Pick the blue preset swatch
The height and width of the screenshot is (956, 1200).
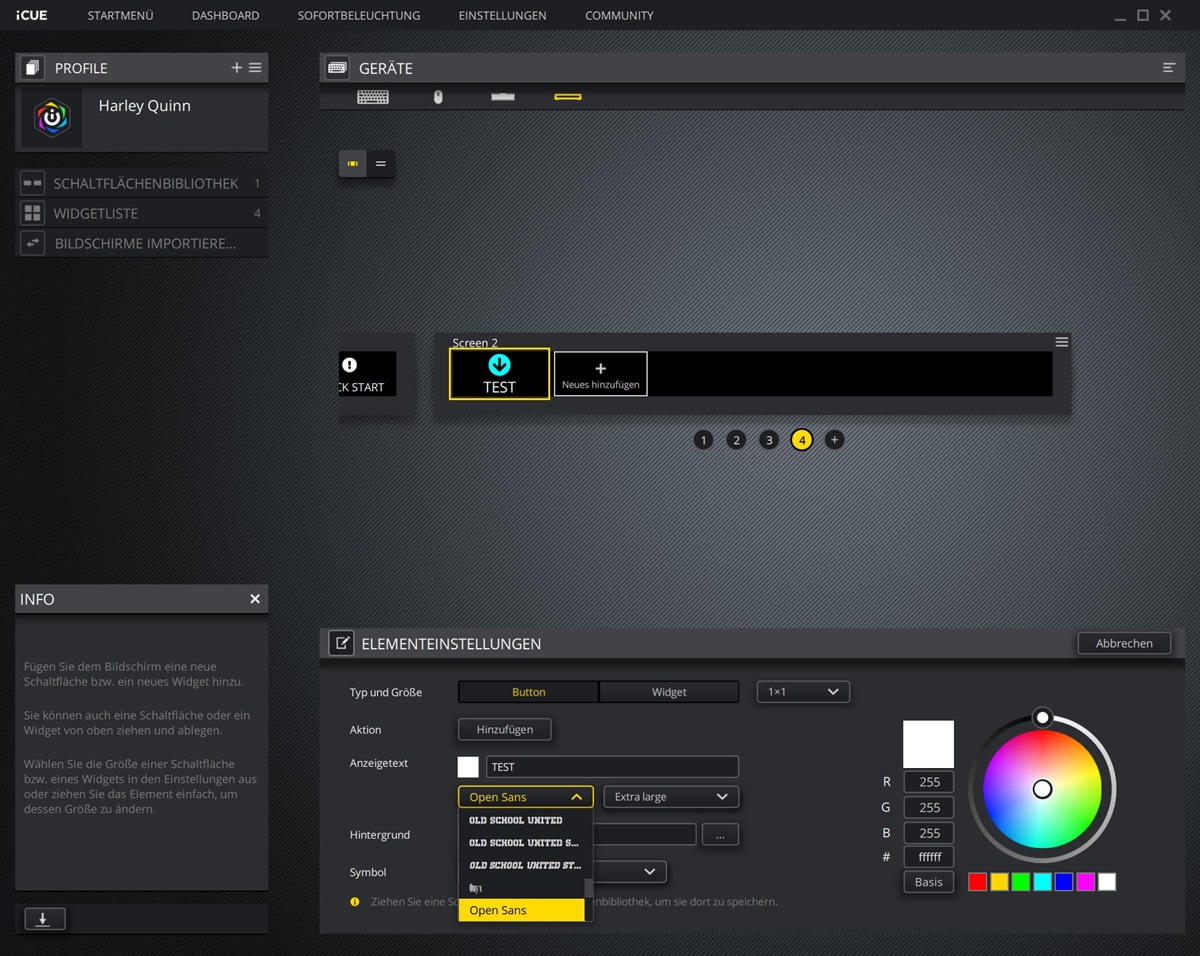[x=1064, y=882]
